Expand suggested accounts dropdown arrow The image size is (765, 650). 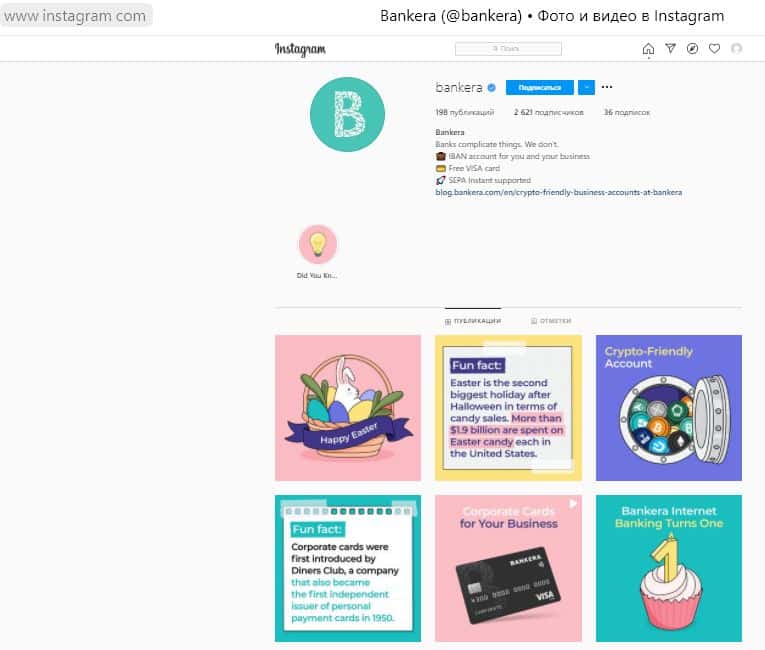tap(586, 87)
